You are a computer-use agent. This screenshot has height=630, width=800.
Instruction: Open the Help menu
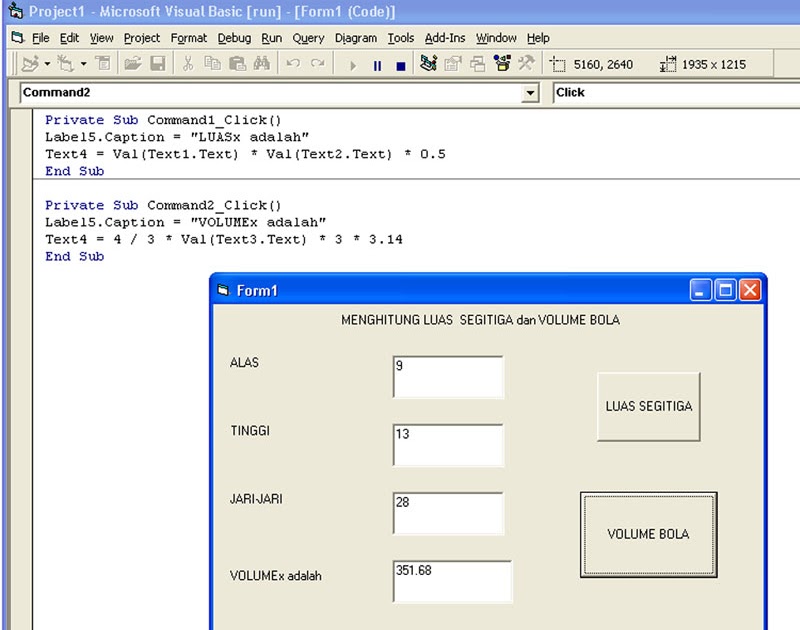[538, 38]
